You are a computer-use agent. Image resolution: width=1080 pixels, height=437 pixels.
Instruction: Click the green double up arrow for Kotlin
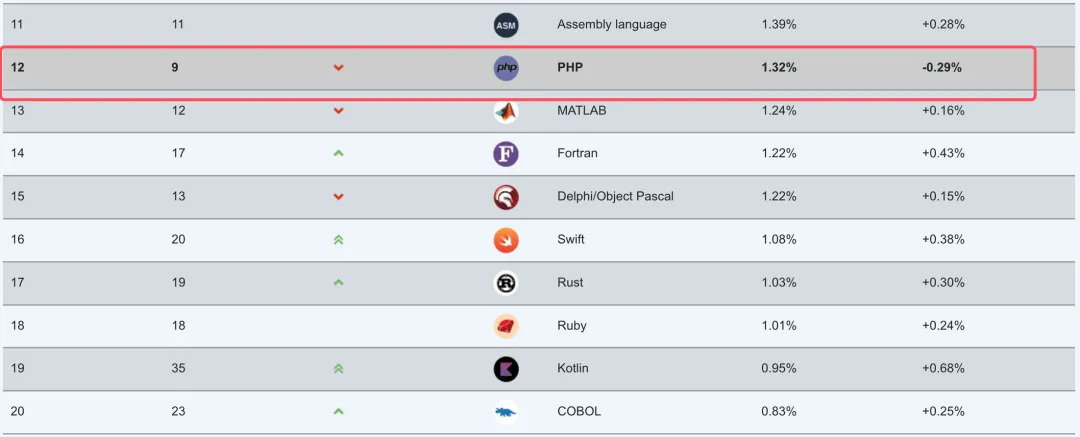click(338, 369)
